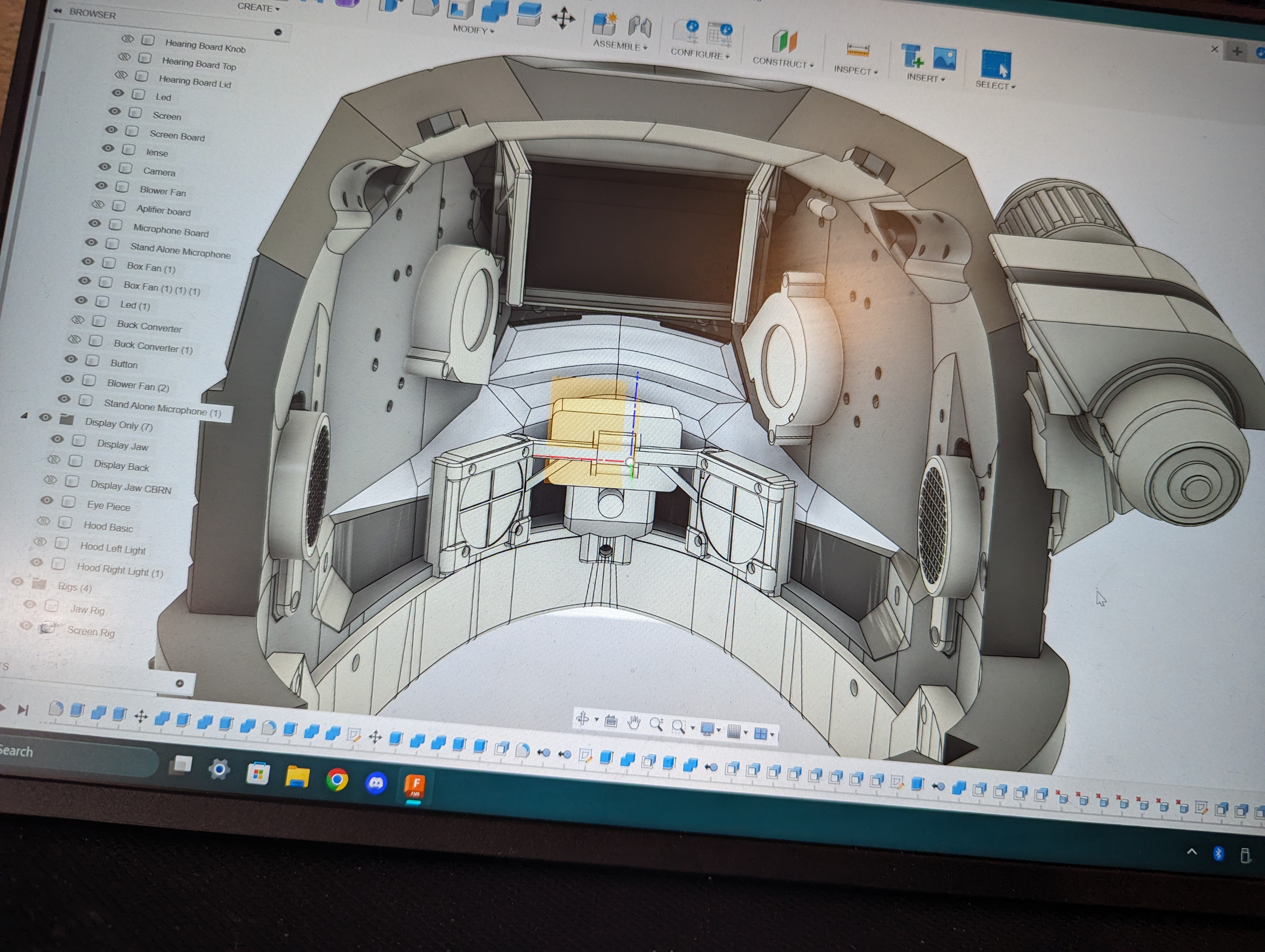This screenshot has width=1265, height=952.
Task: Show hidden tray icons chevron
Action: (x=1192, y=851)
